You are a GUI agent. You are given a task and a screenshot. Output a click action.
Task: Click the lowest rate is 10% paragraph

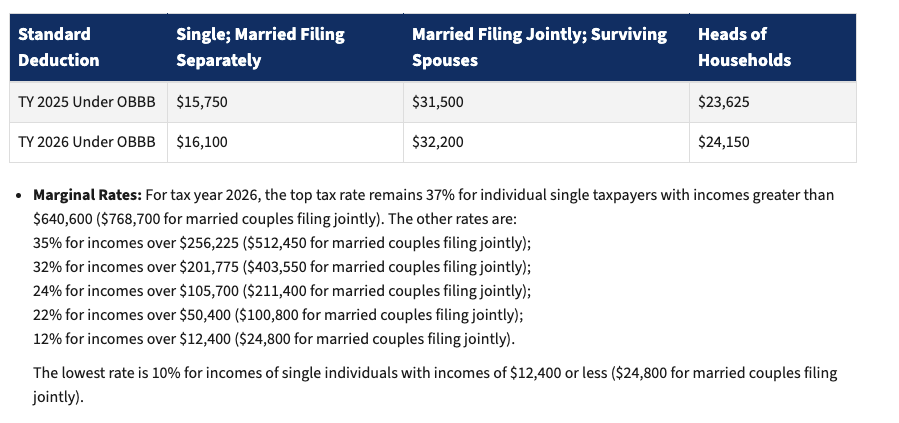pyautogui.click(x=434, y=373)
